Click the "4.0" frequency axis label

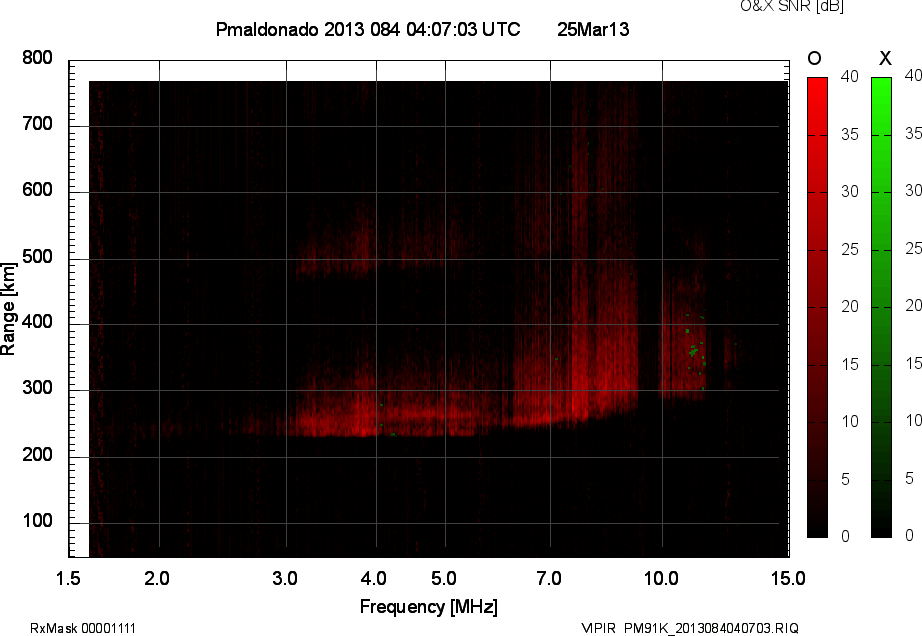click(x=373, y=578)
